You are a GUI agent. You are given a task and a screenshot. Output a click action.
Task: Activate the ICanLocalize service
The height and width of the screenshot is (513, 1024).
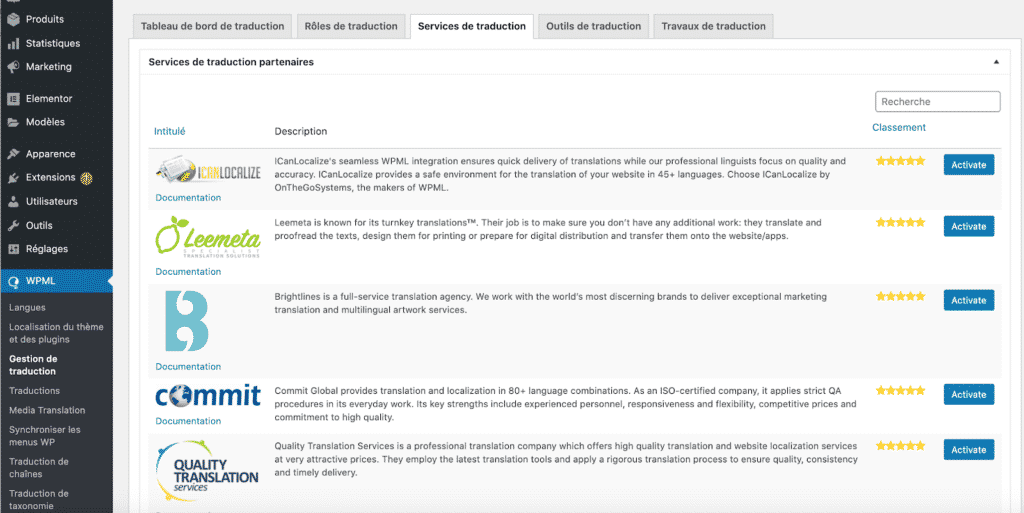[968, 164]
